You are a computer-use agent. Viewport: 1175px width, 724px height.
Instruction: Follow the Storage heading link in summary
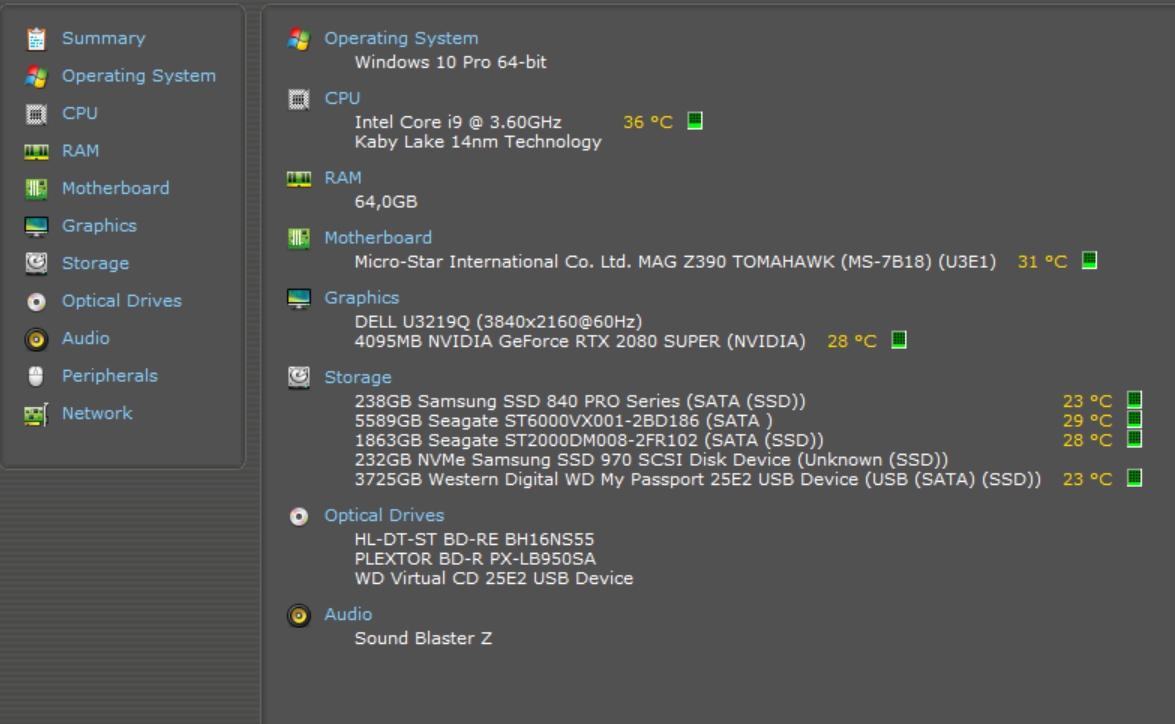click(x=357, y=377)
